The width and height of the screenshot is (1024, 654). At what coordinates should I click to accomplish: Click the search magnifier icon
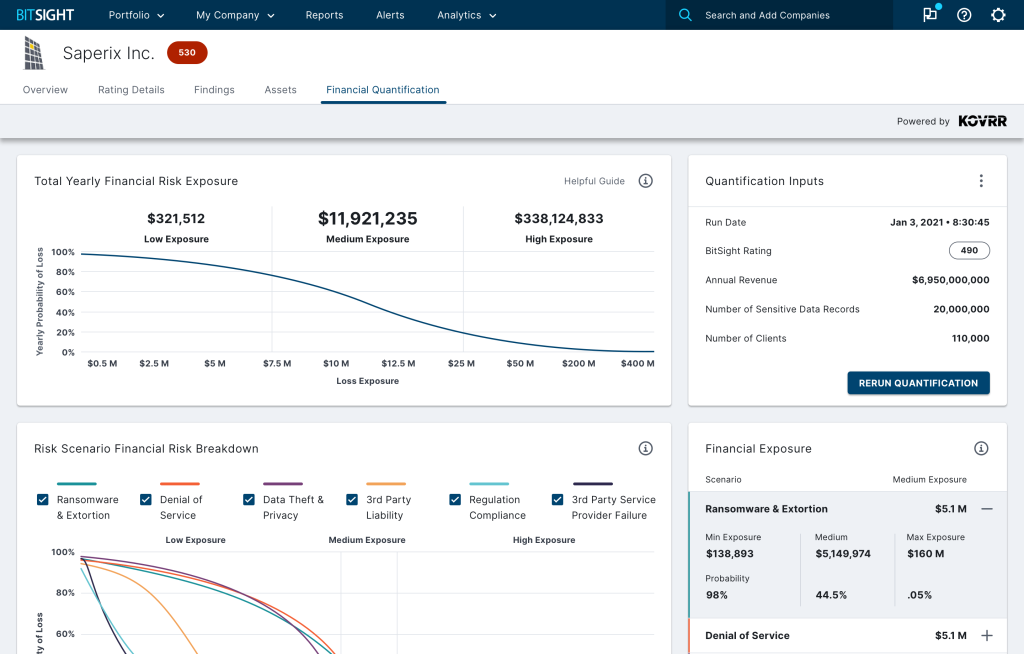(x=685, y=15)
